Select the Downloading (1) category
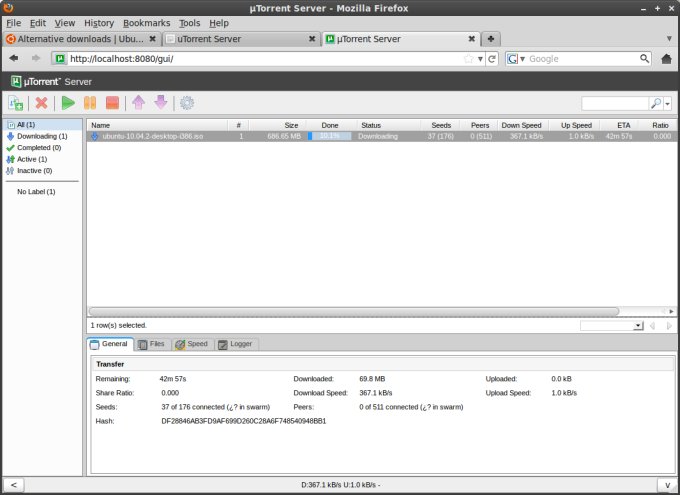This screenshot has width=680, height=495. [x=42, y=136]
